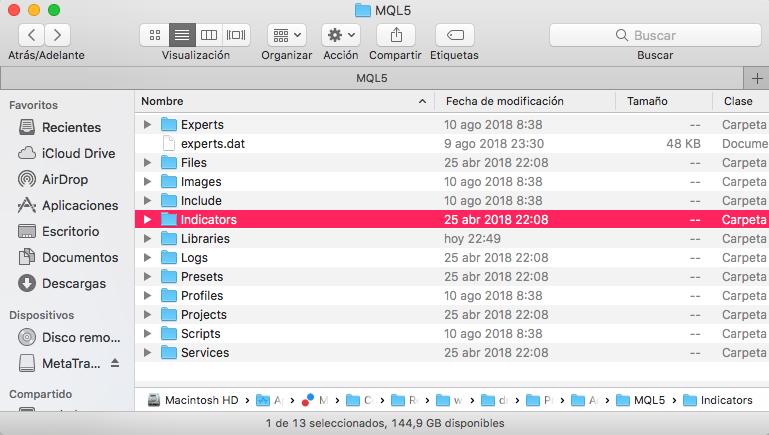Click 'hoy 22:49' date for Libraries
Screen dimensions: 769x435
coord(472,239)
